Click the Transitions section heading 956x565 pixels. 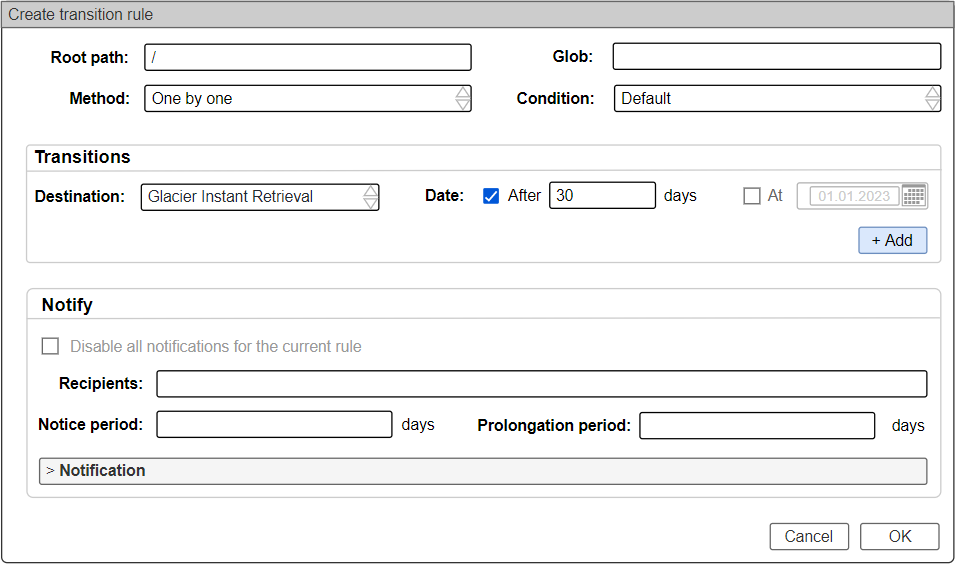82,157
